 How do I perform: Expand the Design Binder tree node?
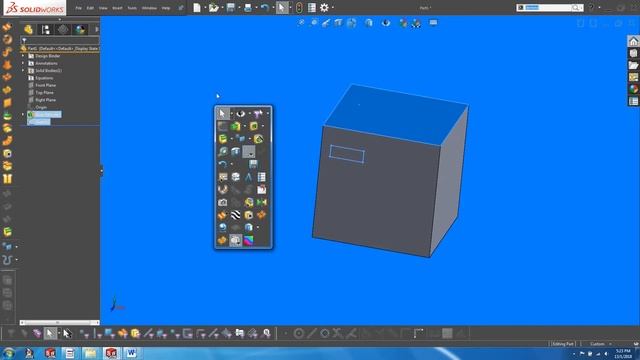click(23, 56)
